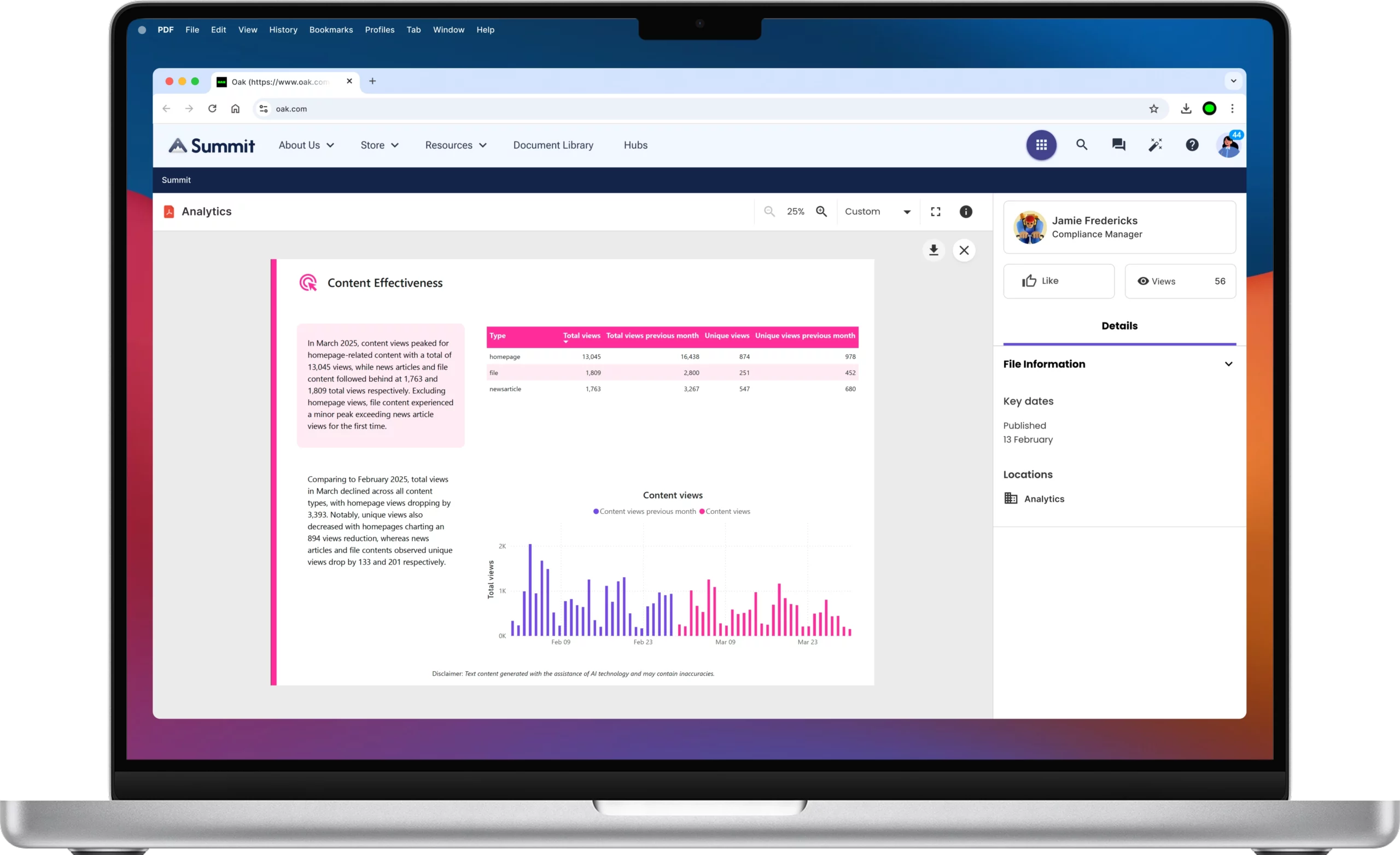Open the Bookmarks menu in menu bar

click(x=331, y=30)
